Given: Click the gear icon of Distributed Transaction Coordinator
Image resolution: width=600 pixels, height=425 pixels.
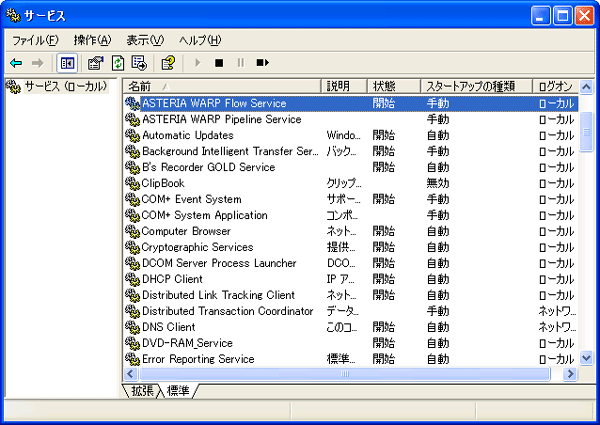Looking at the screenshot, I should pyautogui.click(x=132, y=311).
